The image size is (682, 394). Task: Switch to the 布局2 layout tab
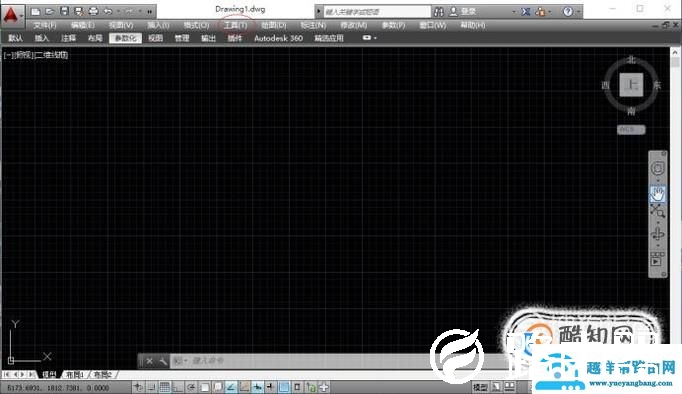tap(103, 374)
